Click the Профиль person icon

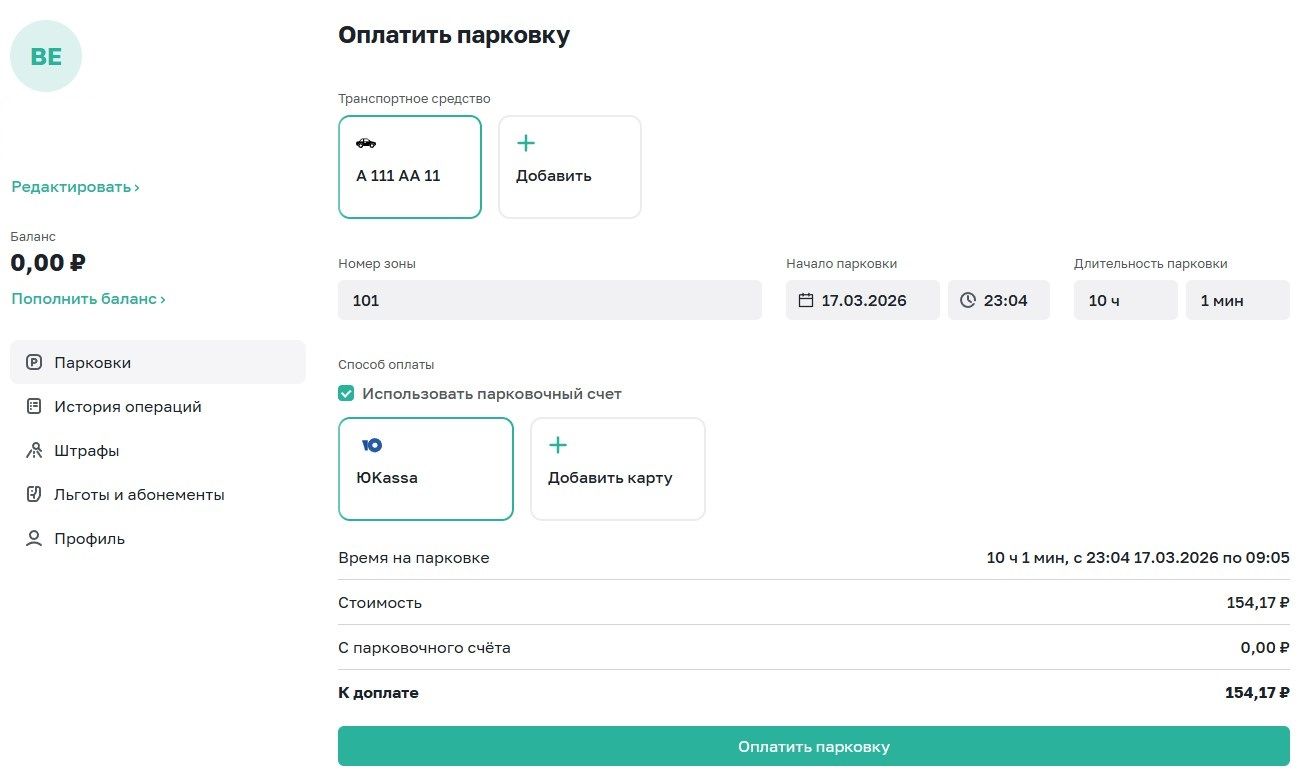click(x=34, y=539)
